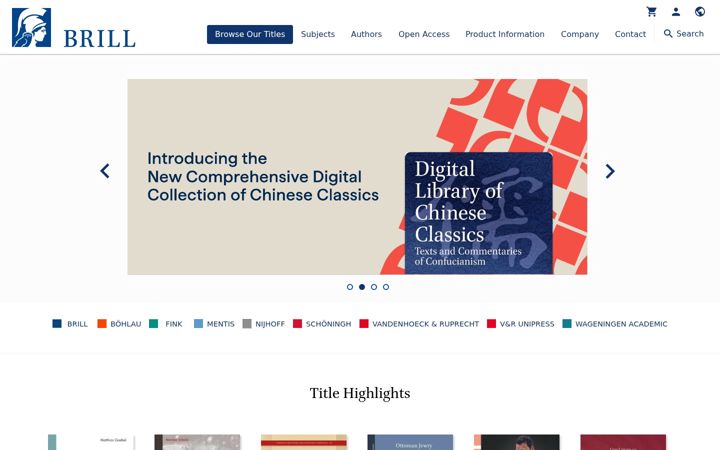Open the FINK imprint link
The width and height of the screenshot is (720, 450).
coord(174,324)
